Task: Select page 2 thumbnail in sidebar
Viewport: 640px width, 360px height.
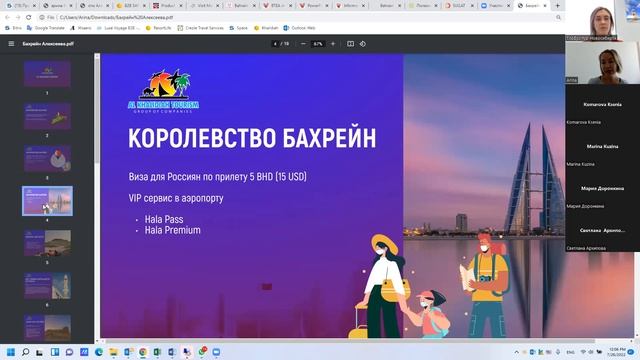Action: [47, 116]
